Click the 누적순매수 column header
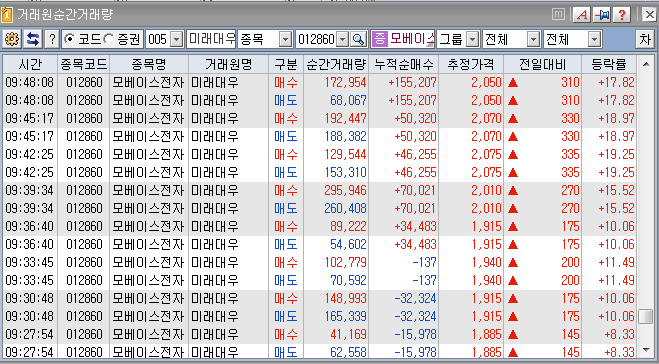 click(x=403, y=64)
